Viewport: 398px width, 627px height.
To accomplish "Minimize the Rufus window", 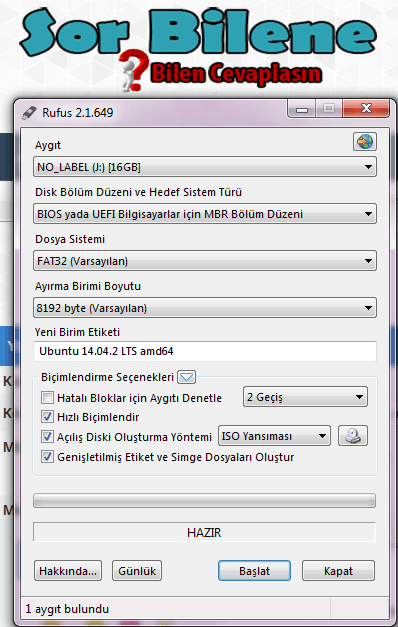I will coord(302,109).
